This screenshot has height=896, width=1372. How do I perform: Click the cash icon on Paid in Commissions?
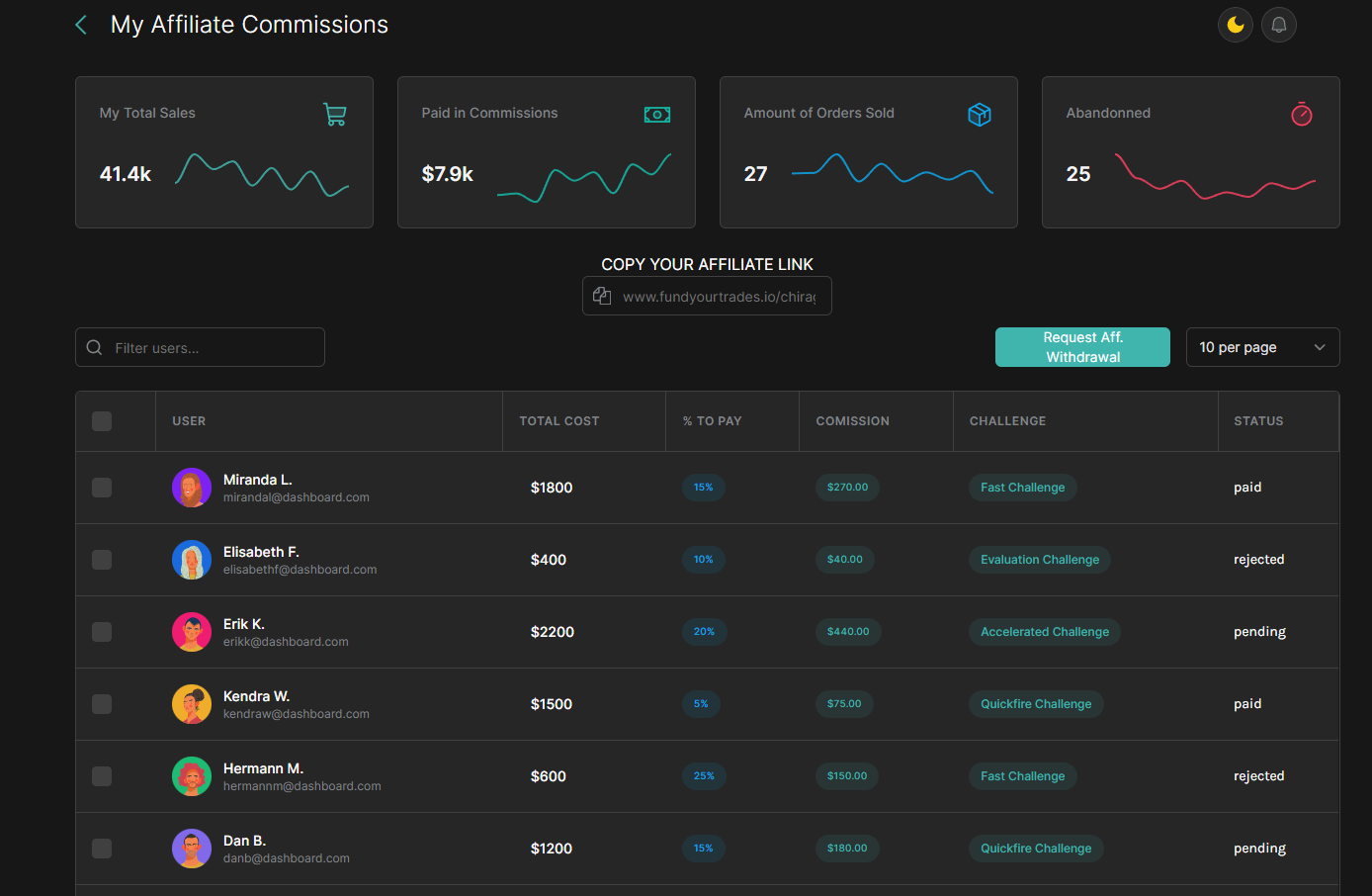click(x=657, y=115)
